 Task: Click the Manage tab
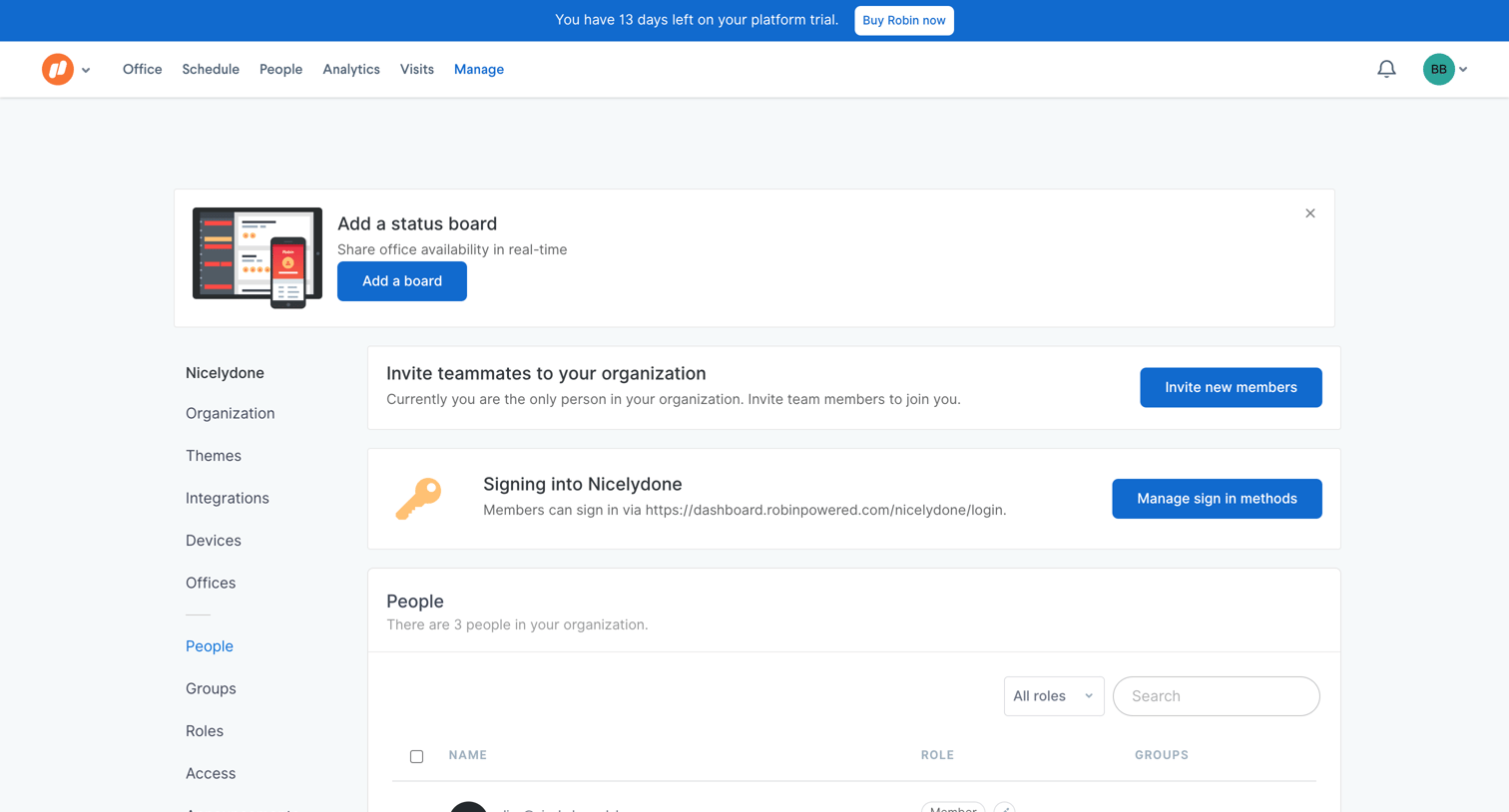pos(479,69)
